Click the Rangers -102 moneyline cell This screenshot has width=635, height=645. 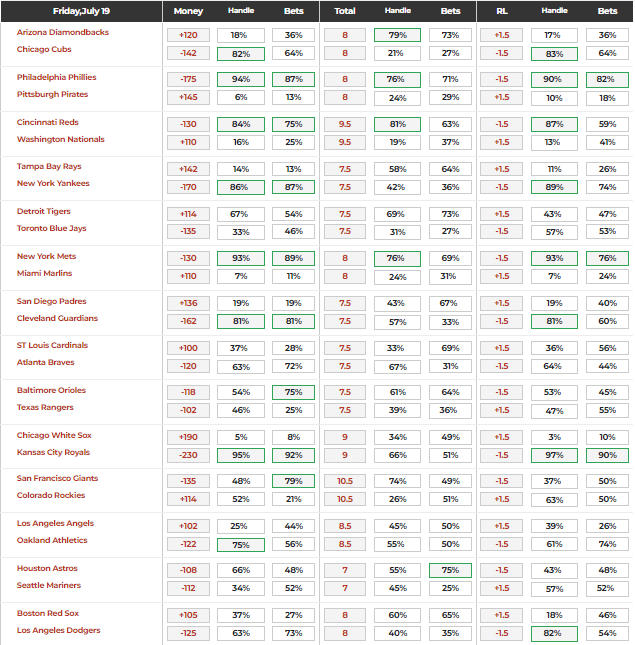click(188, 411)
